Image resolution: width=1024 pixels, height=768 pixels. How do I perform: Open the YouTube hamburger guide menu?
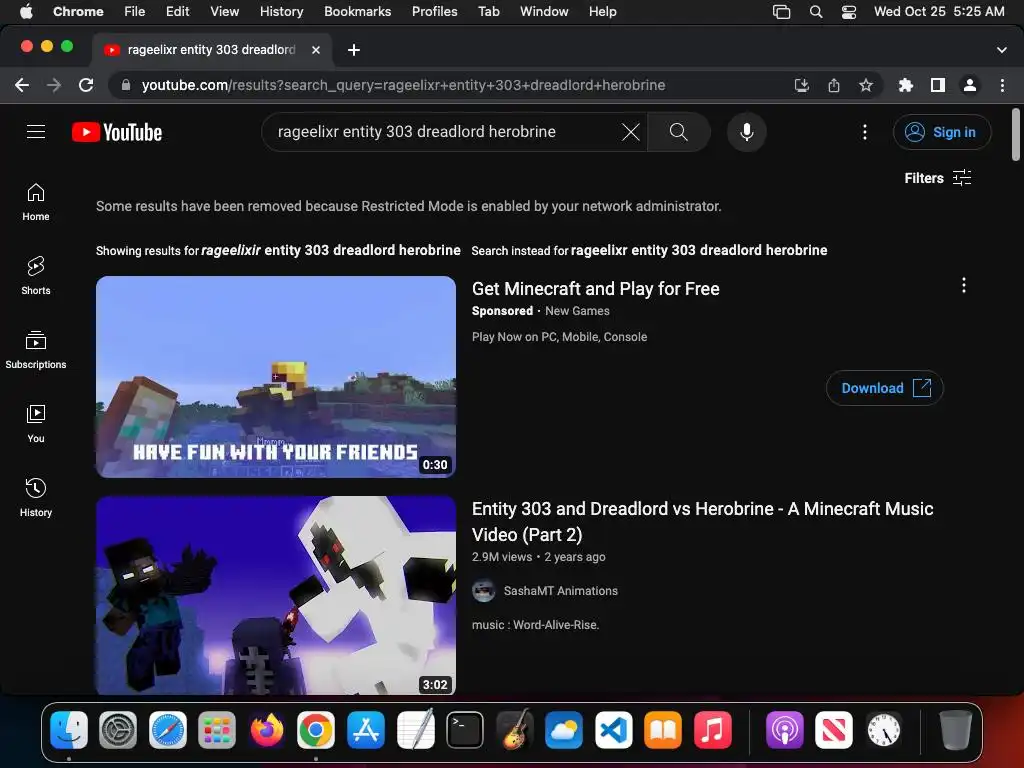tap(36, 132)
